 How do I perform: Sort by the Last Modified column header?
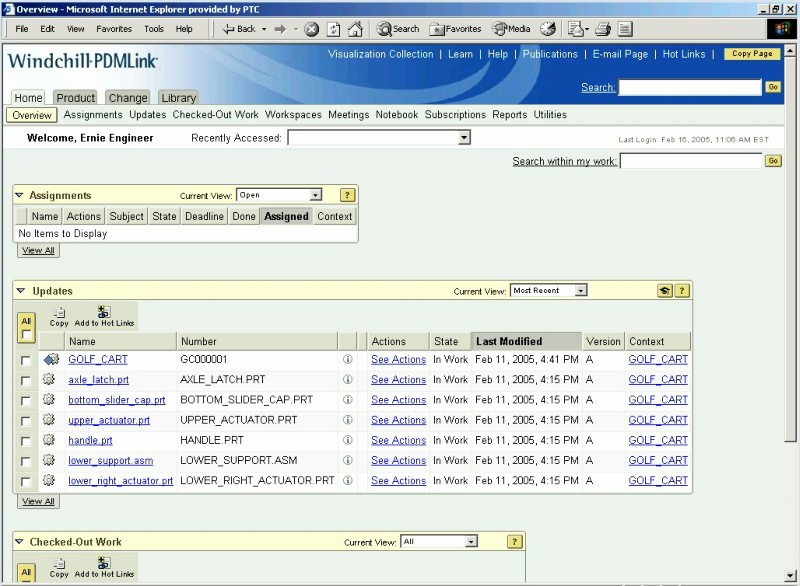[526, 341]
